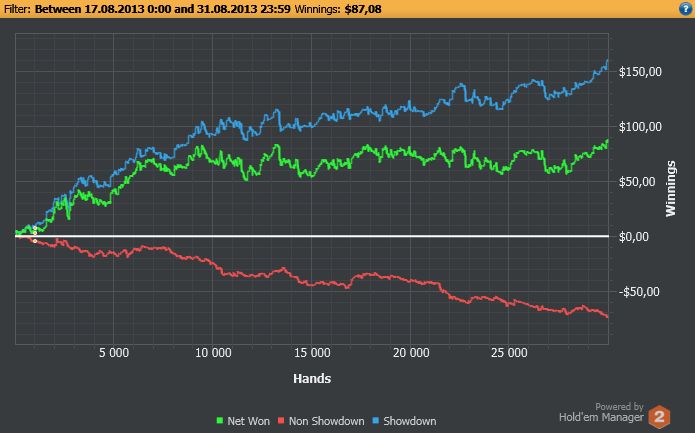Screen dimensions: 695x433
Task: Click the filter date range text
Action: coord(163,9)
